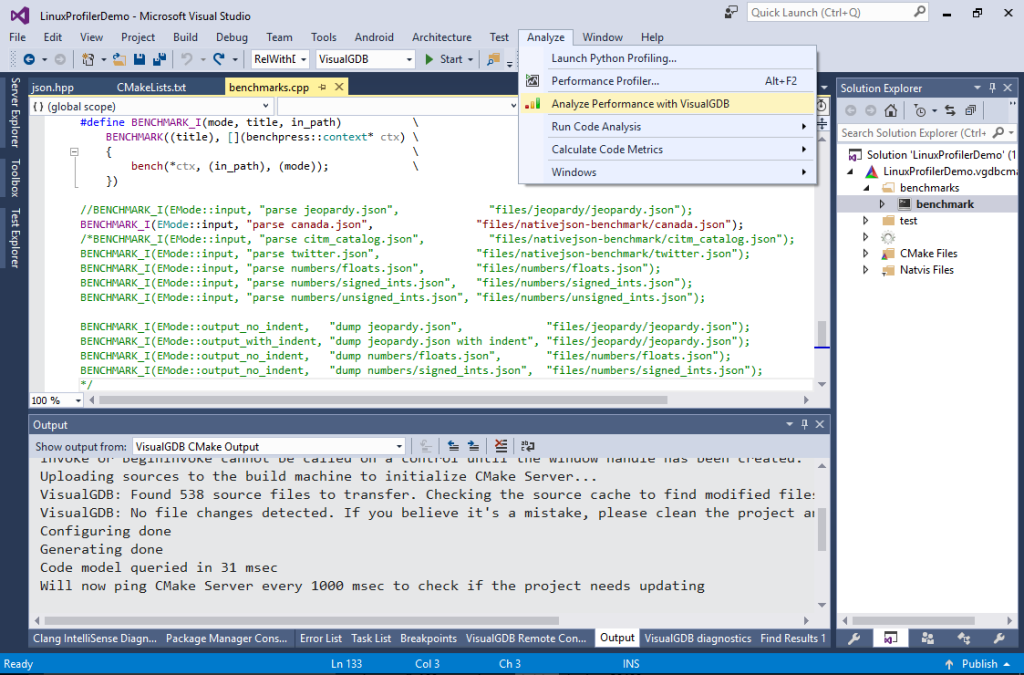Screen dimensions: 1024x675
Task: Click the New Project toolbar icon
Action: [x=88, y=59]
